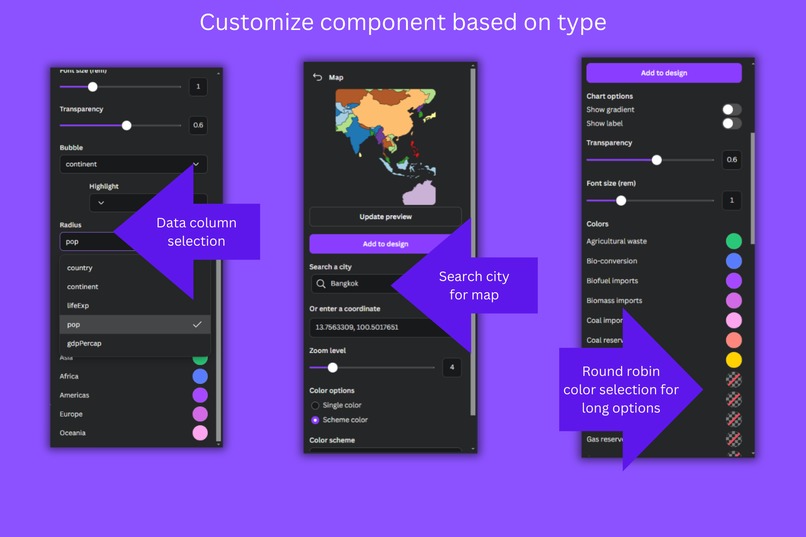Select the Scheme color radio option
The height and width of the screenshot is (537, 806).
click(x=315, y=420)
